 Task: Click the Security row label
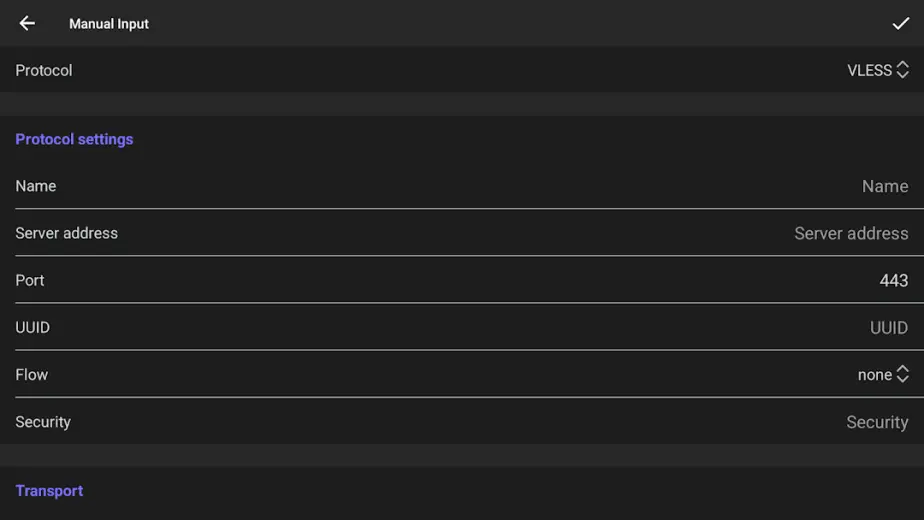pos(42,422)
